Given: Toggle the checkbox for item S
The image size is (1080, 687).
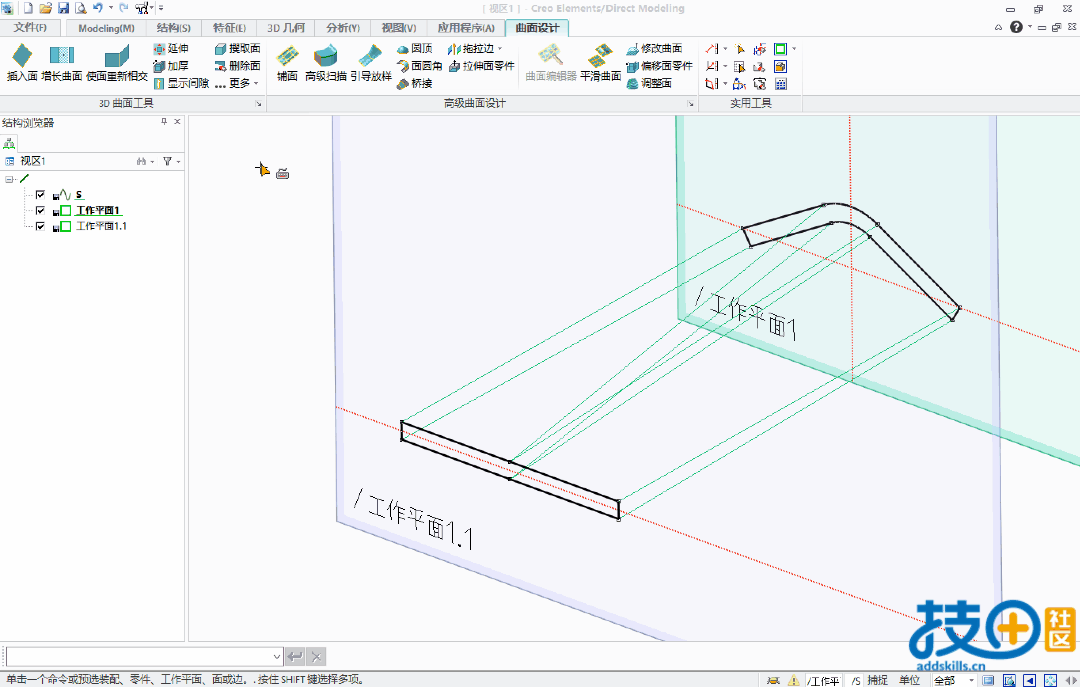Looking at the screenshot, I should [x=40, y=194].
